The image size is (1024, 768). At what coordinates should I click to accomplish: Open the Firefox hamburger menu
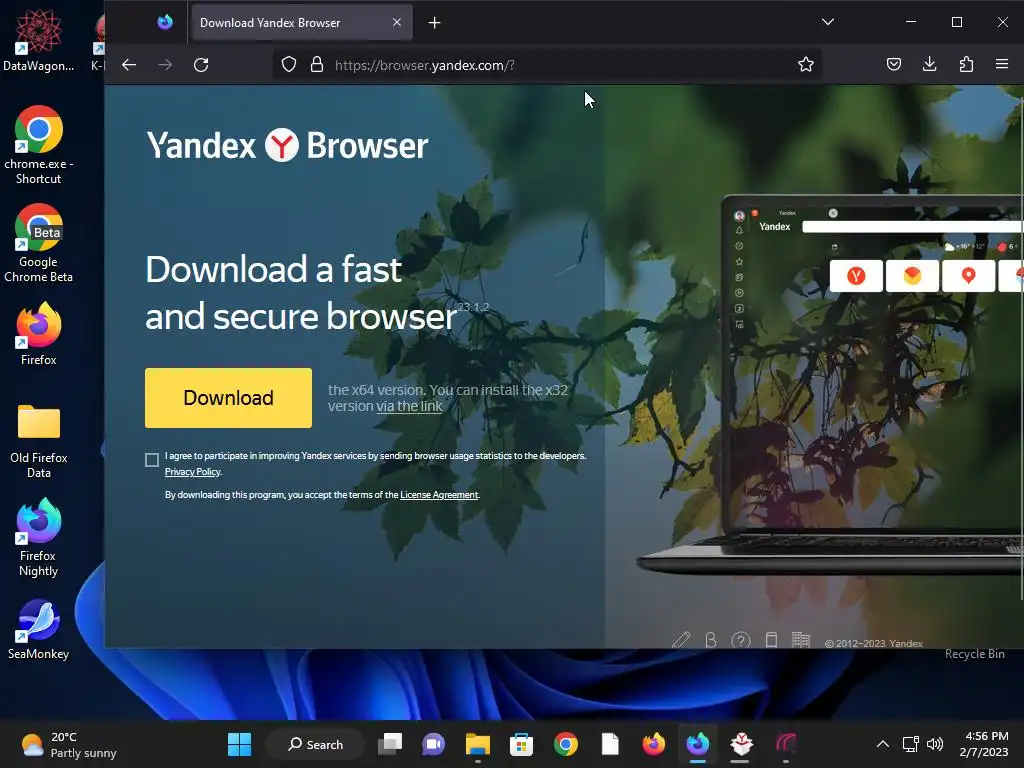point(1002,64)
